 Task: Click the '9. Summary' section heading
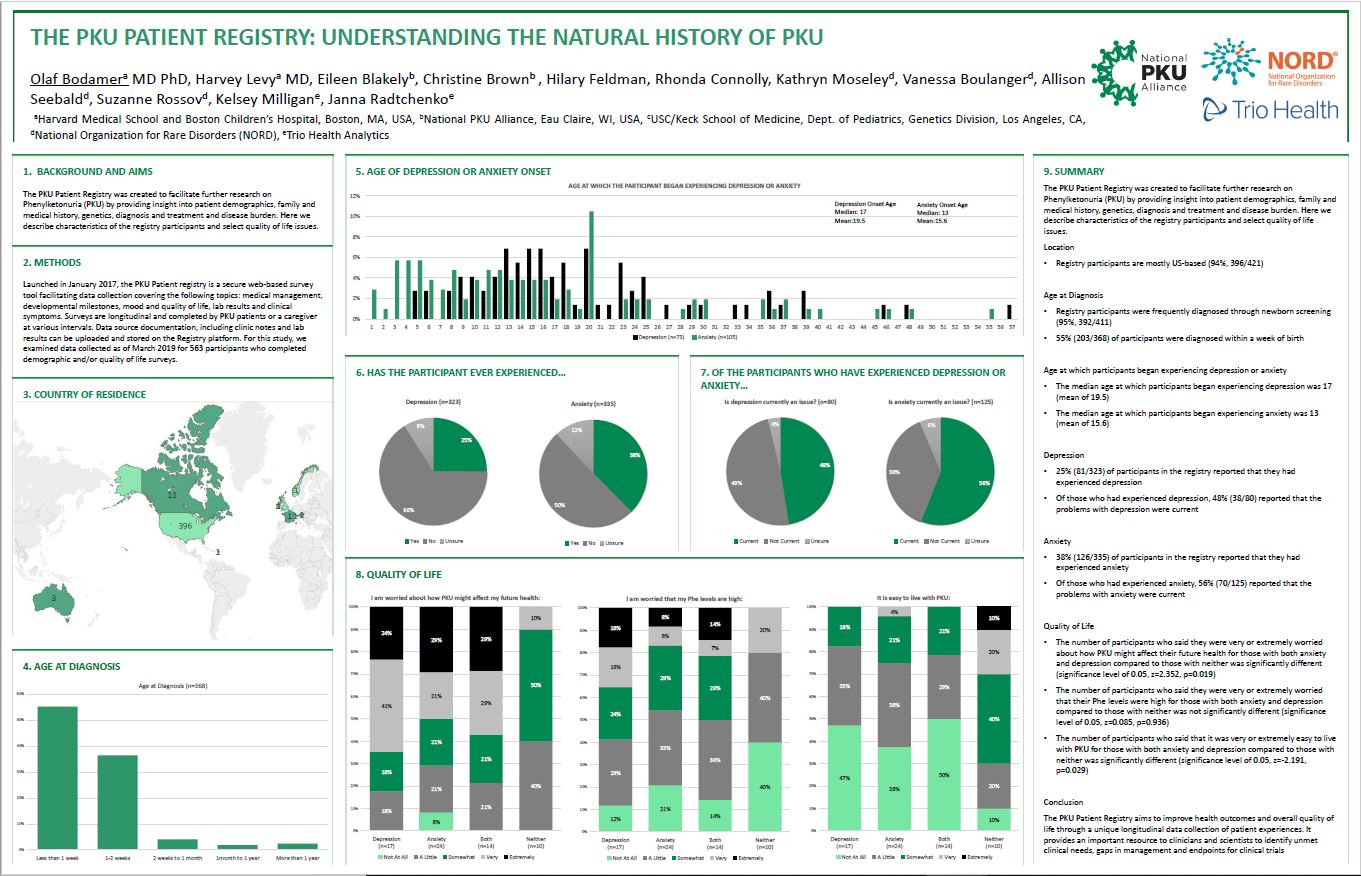pyautogui.click(x=1074, y=171)
